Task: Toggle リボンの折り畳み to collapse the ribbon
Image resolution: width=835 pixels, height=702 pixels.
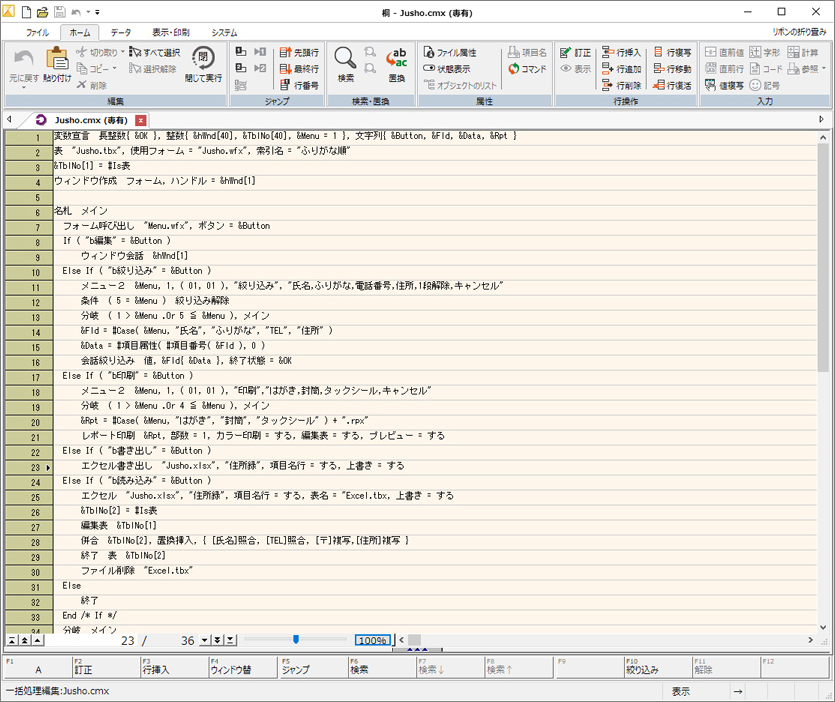Action: click(x=799, y=32)
